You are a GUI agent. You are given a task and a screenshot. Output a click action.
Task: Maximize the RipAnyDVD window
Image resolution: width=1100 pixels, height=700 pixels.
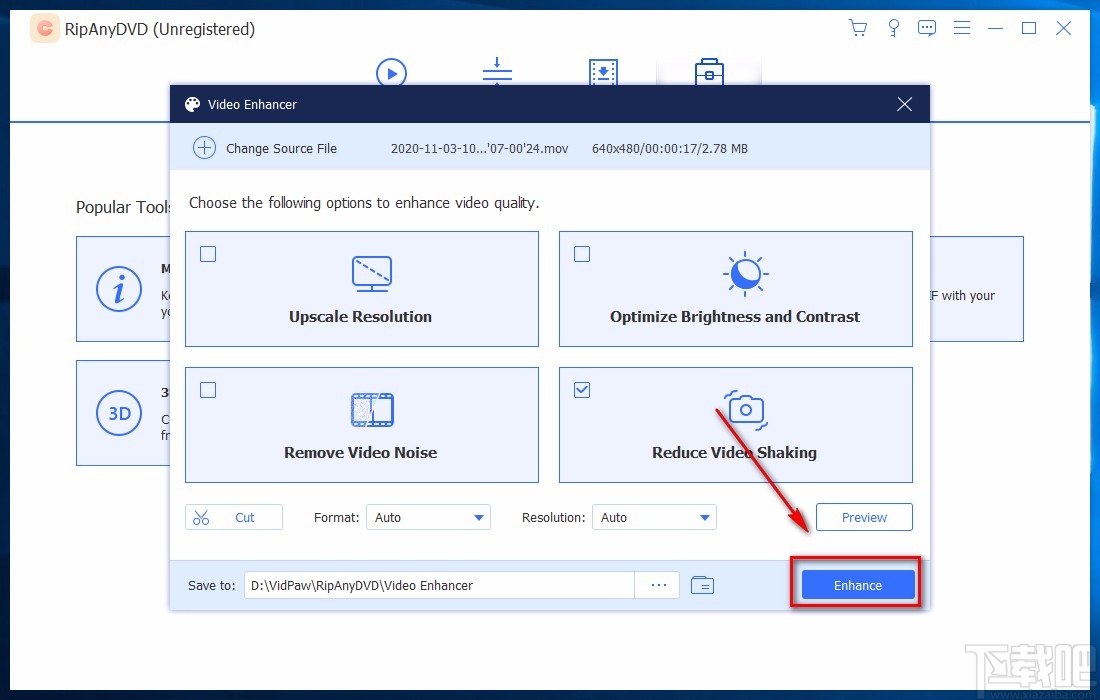pyautogui.click(x=1029, y=28)
